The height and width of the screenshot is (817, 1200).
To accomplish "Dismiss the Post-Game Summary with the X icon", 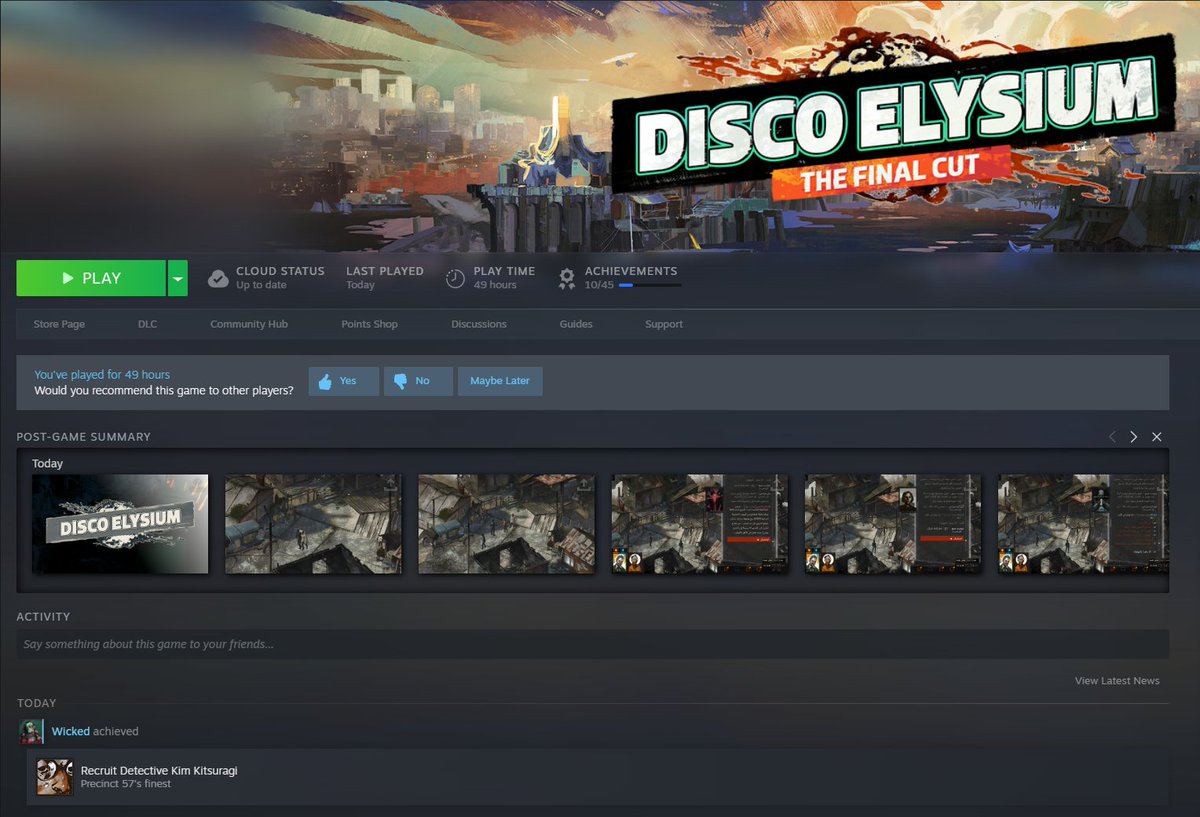I will [1157, 437].
